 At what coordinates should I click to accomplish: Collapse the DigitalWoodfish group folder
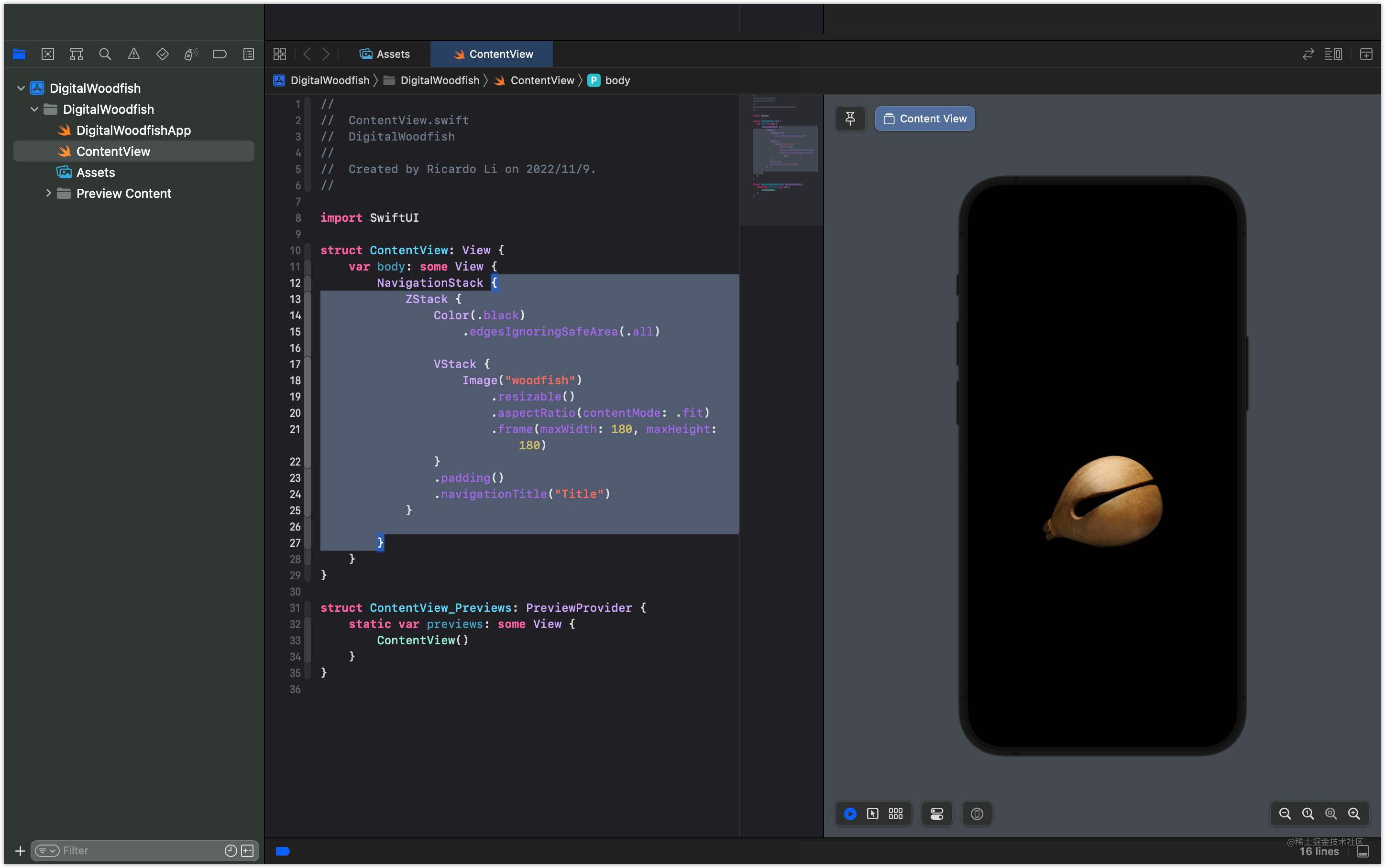click(x=34, y=109)
